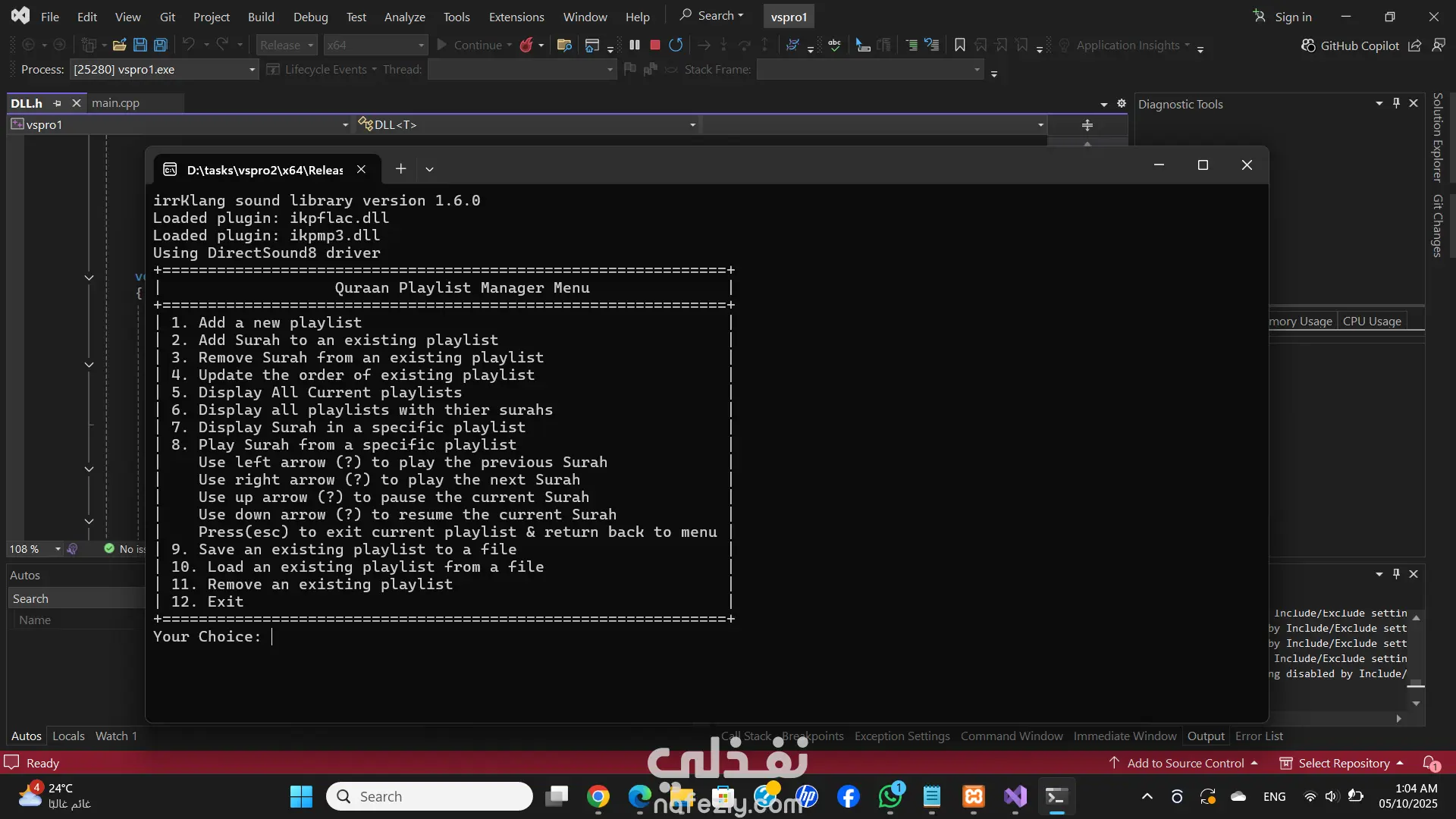Stop debugging with the red square
Viewport: 1456px width, 819px height.
655,45
